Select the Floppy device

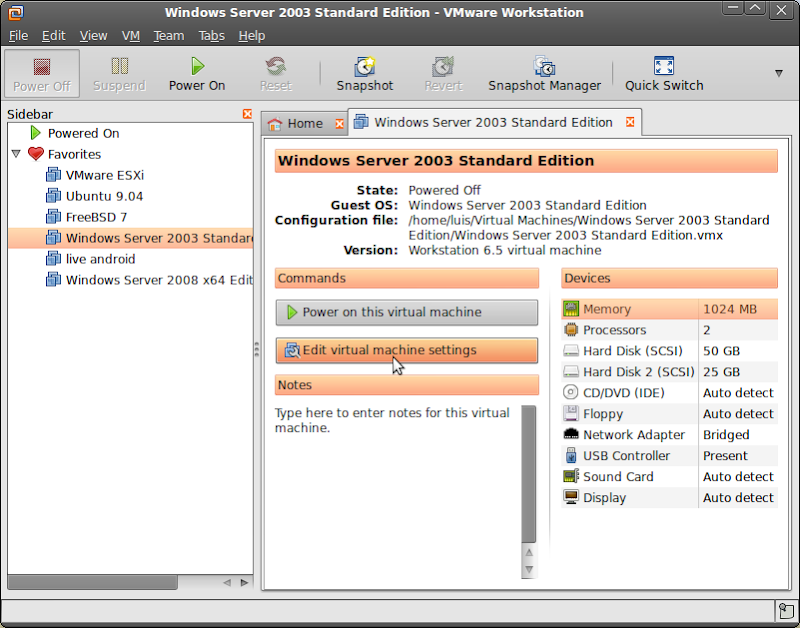(x=669, y=414)
